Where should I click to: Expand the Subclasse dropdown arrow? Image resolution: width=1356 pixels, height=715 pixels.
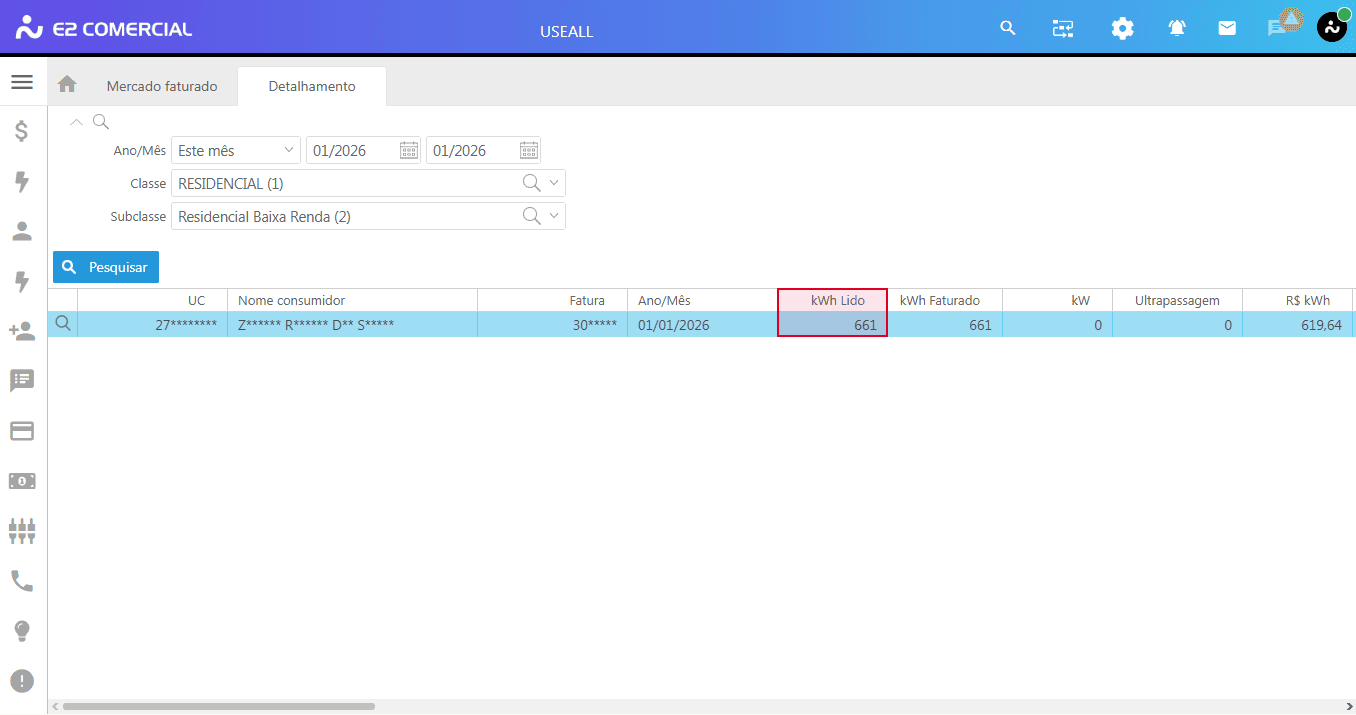point(554,216)
